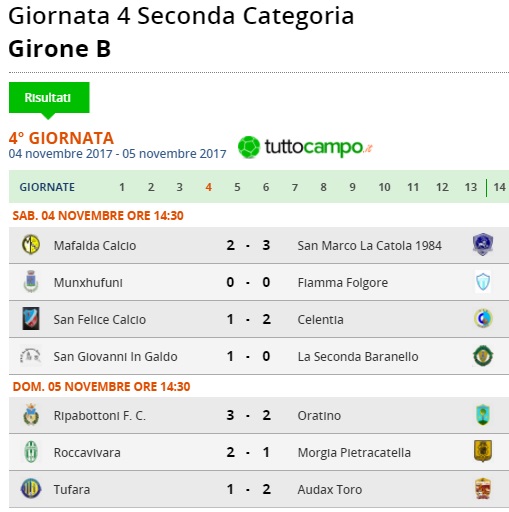Select giornata 10 in the giornate bar
Viewport: 509px width, 512px height.
(x=384, y=187)
